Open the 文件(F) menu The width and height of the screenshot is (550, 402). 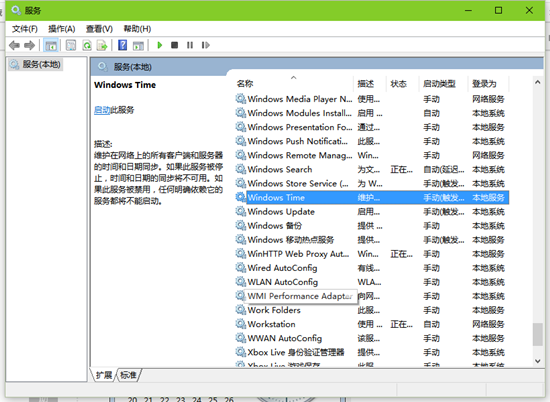coord(25,29)
